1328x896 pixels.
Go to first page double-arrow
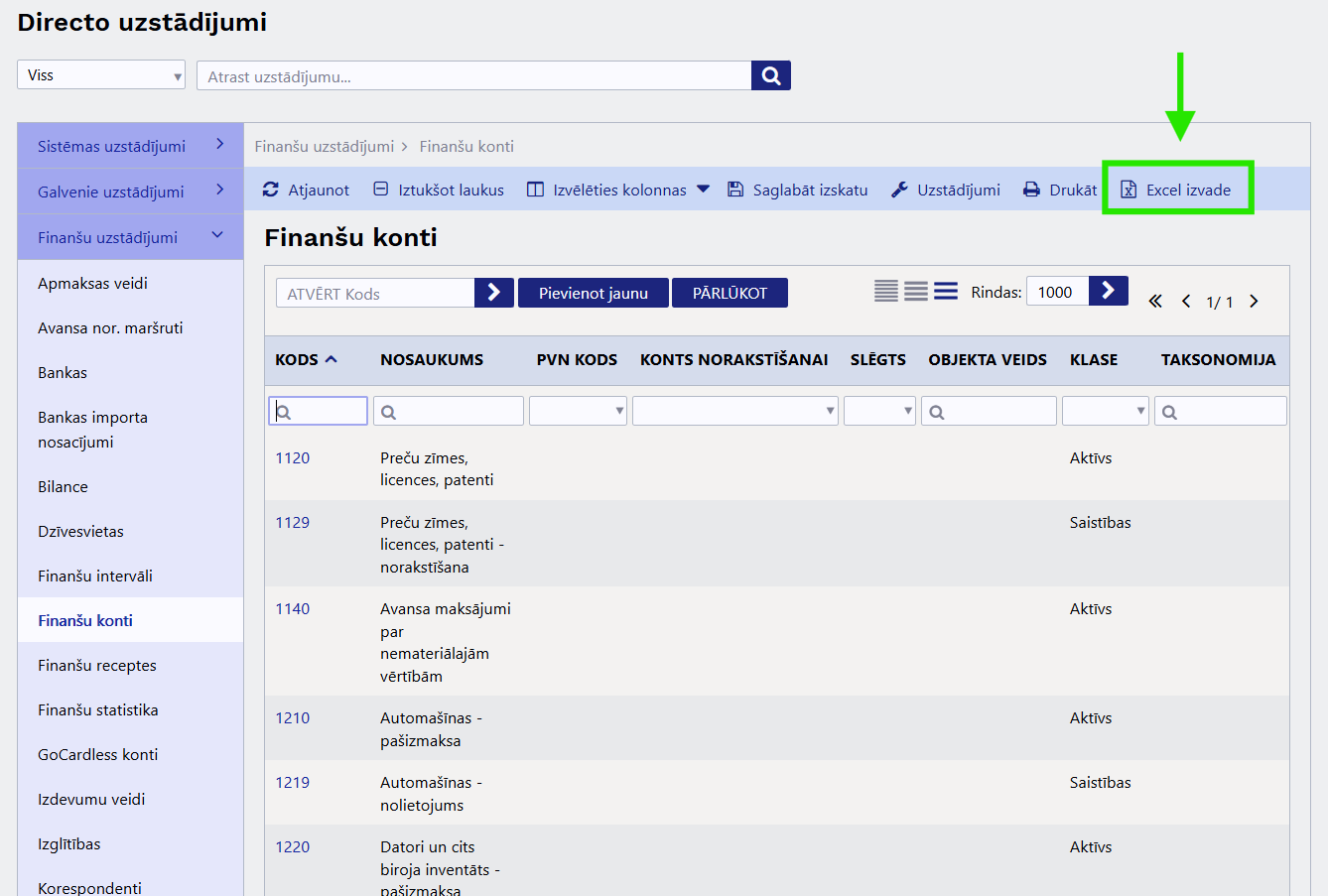click(x=1155, y=302)
